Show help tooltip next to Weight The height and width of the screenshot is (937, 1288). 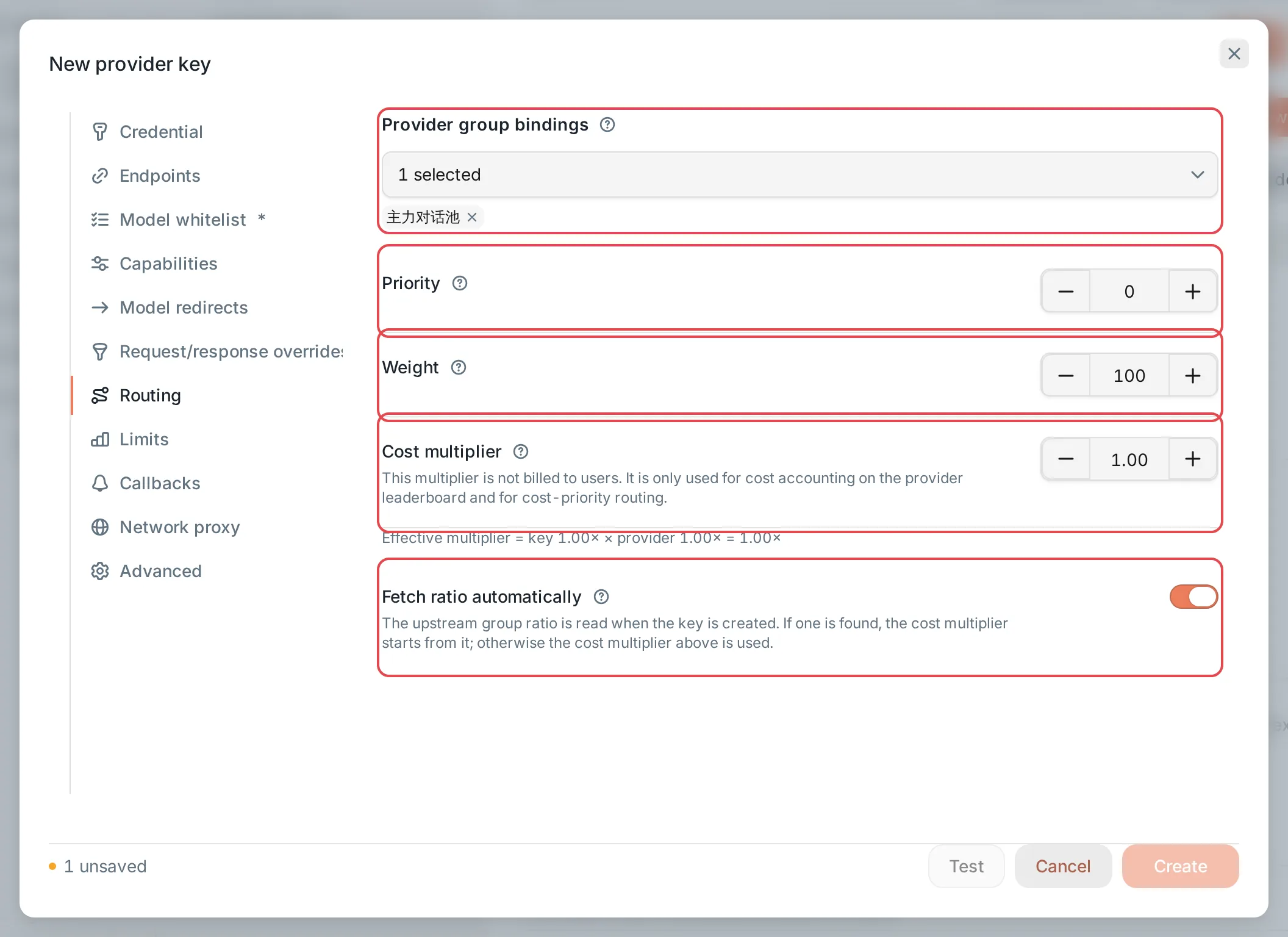pos(459,367)
